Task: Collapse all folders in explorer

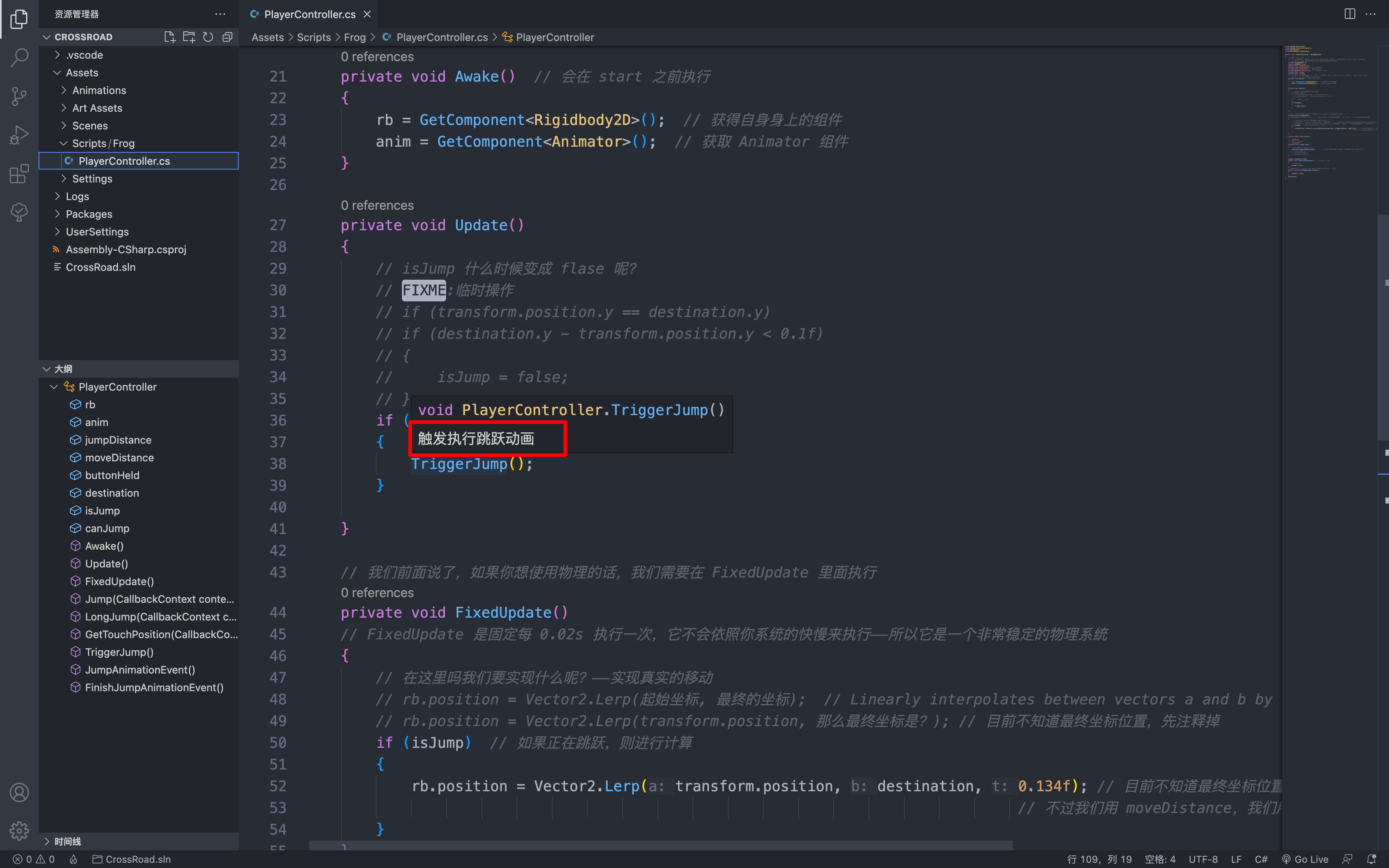Action: 227,37
